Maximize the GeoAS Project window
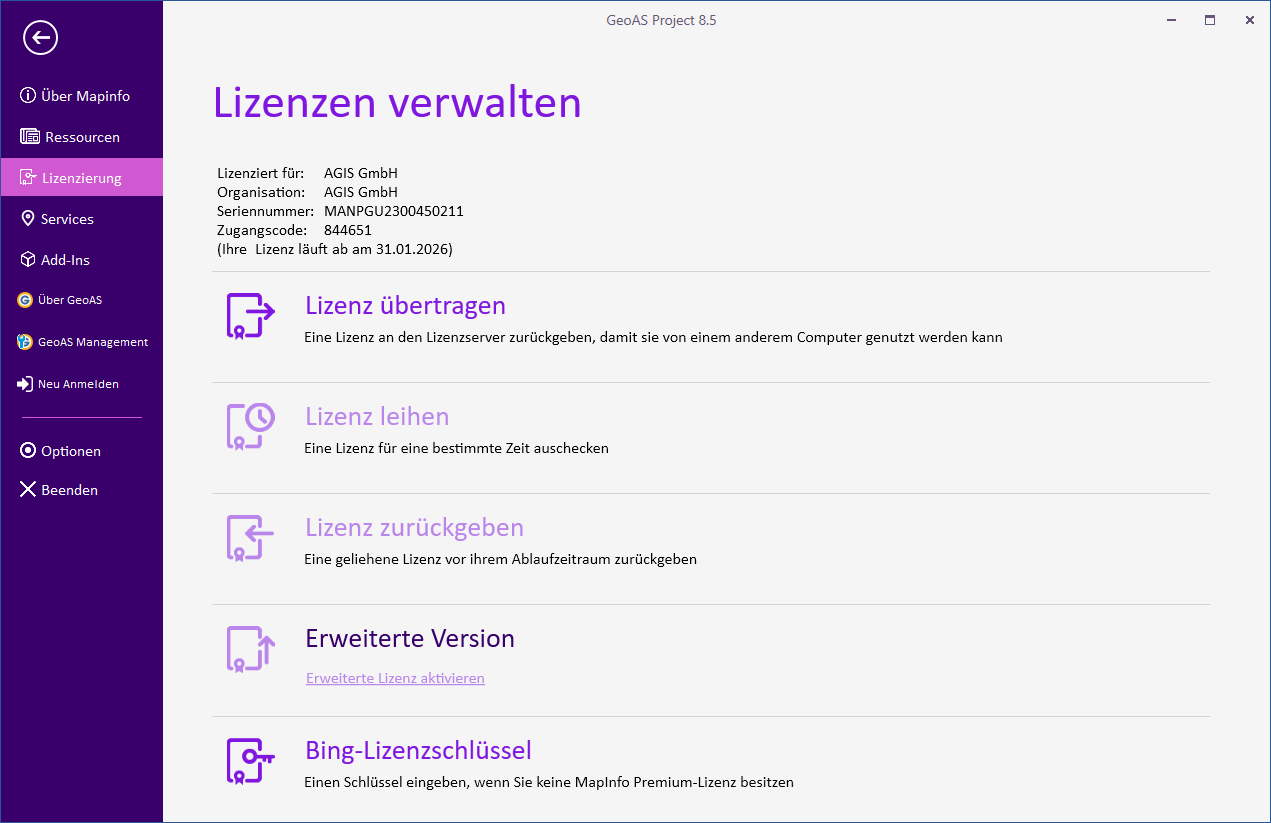The height and width of the screenshot is (823, 1271). 1210,20
